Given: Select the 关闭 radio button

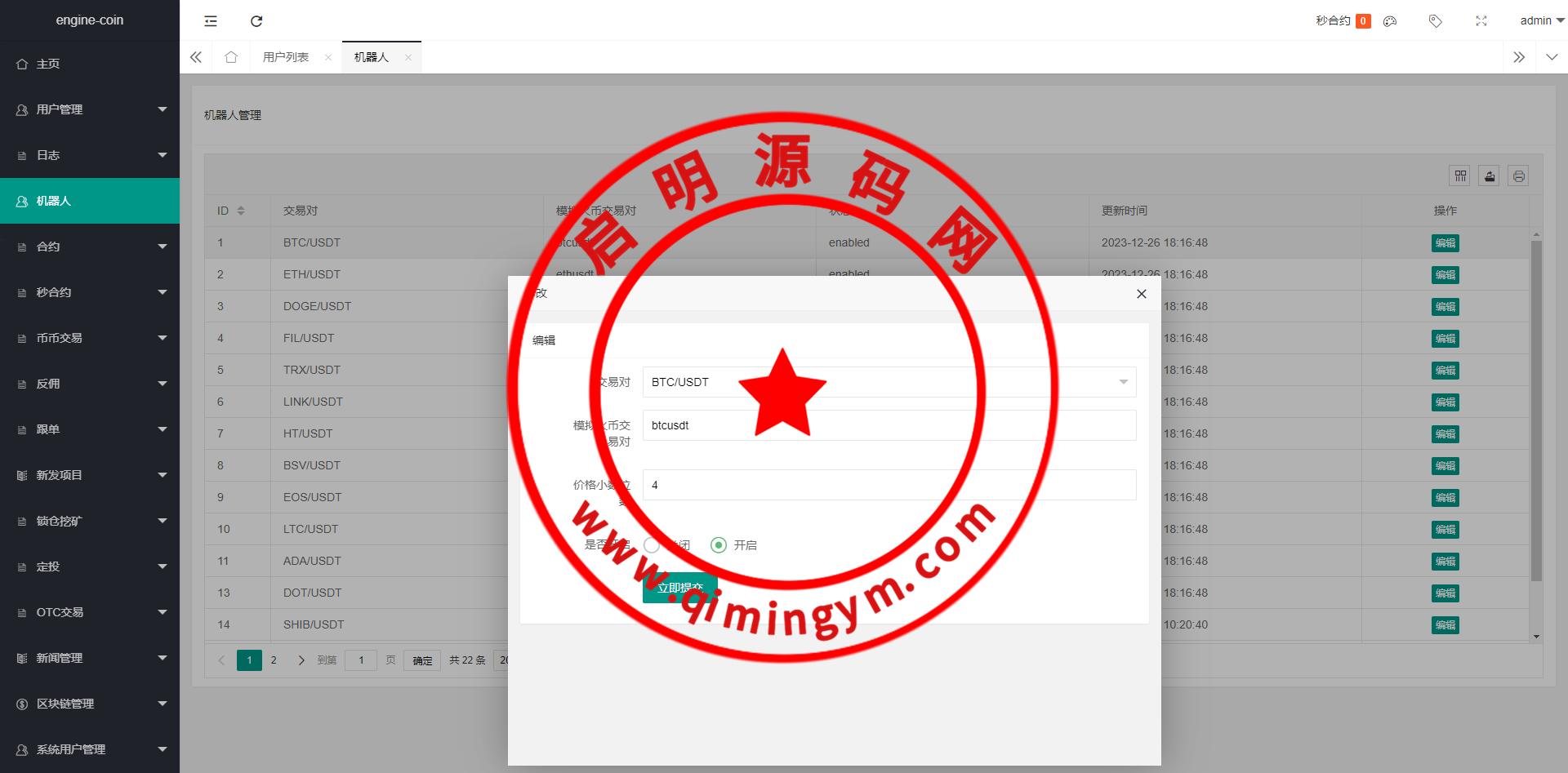Looking at the screenshot, I should click(x=652, y=545).
